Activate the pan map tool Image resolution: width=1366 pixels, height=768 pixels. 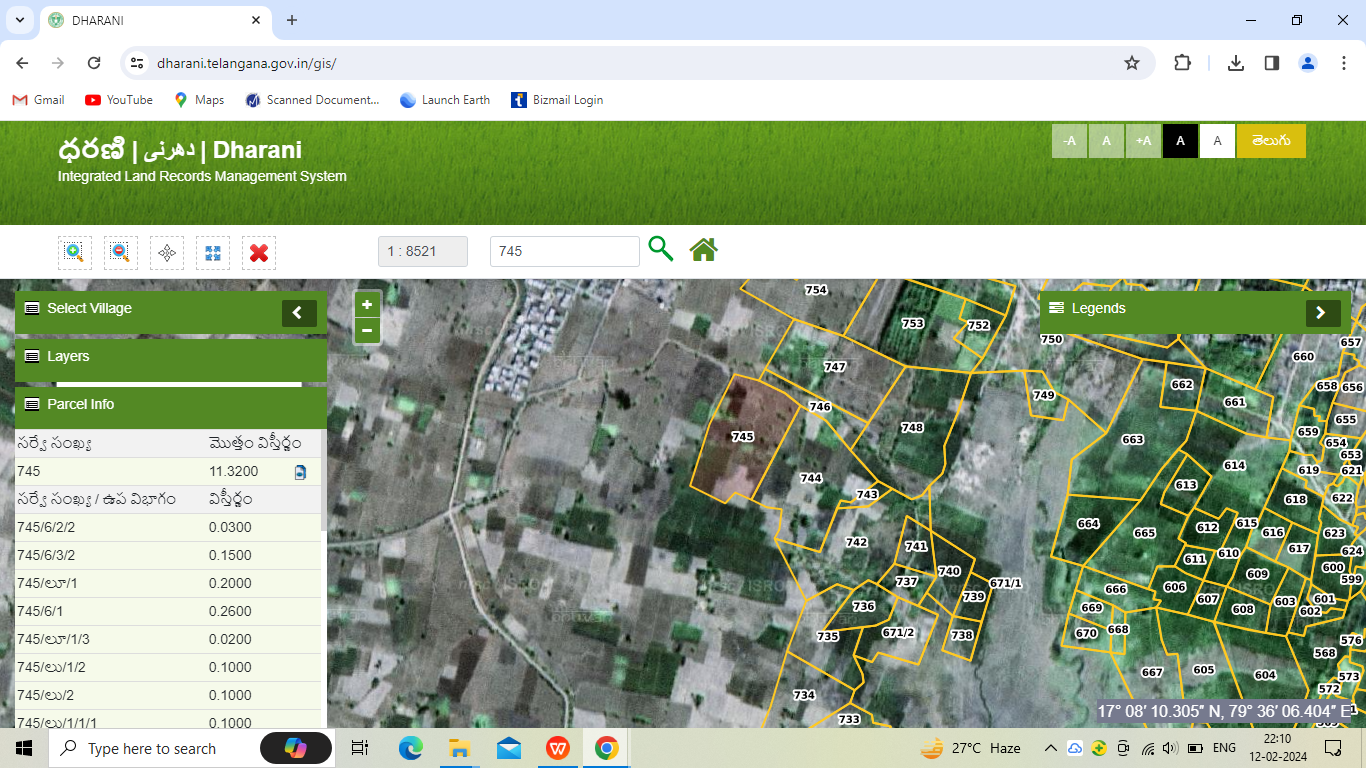point(167,252)
